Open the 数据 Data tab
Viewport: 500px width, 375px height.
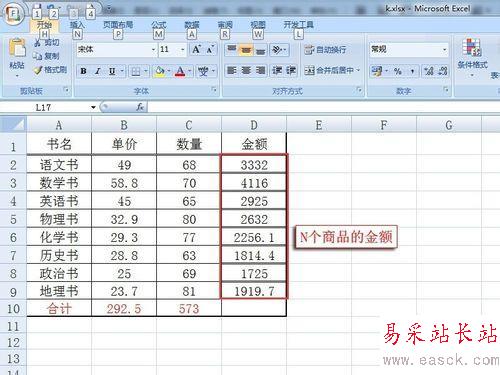[192, 25]
